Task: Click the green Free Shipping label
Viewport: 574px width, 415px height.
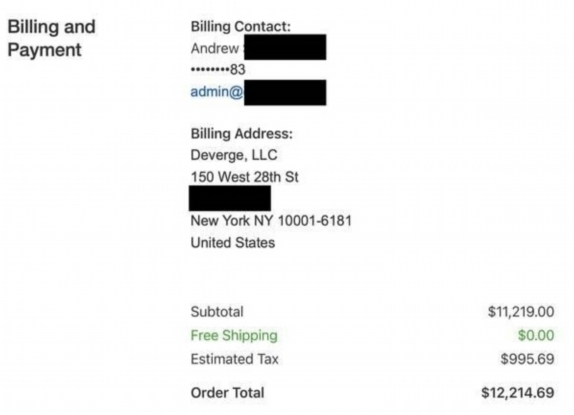Action: 234,336
